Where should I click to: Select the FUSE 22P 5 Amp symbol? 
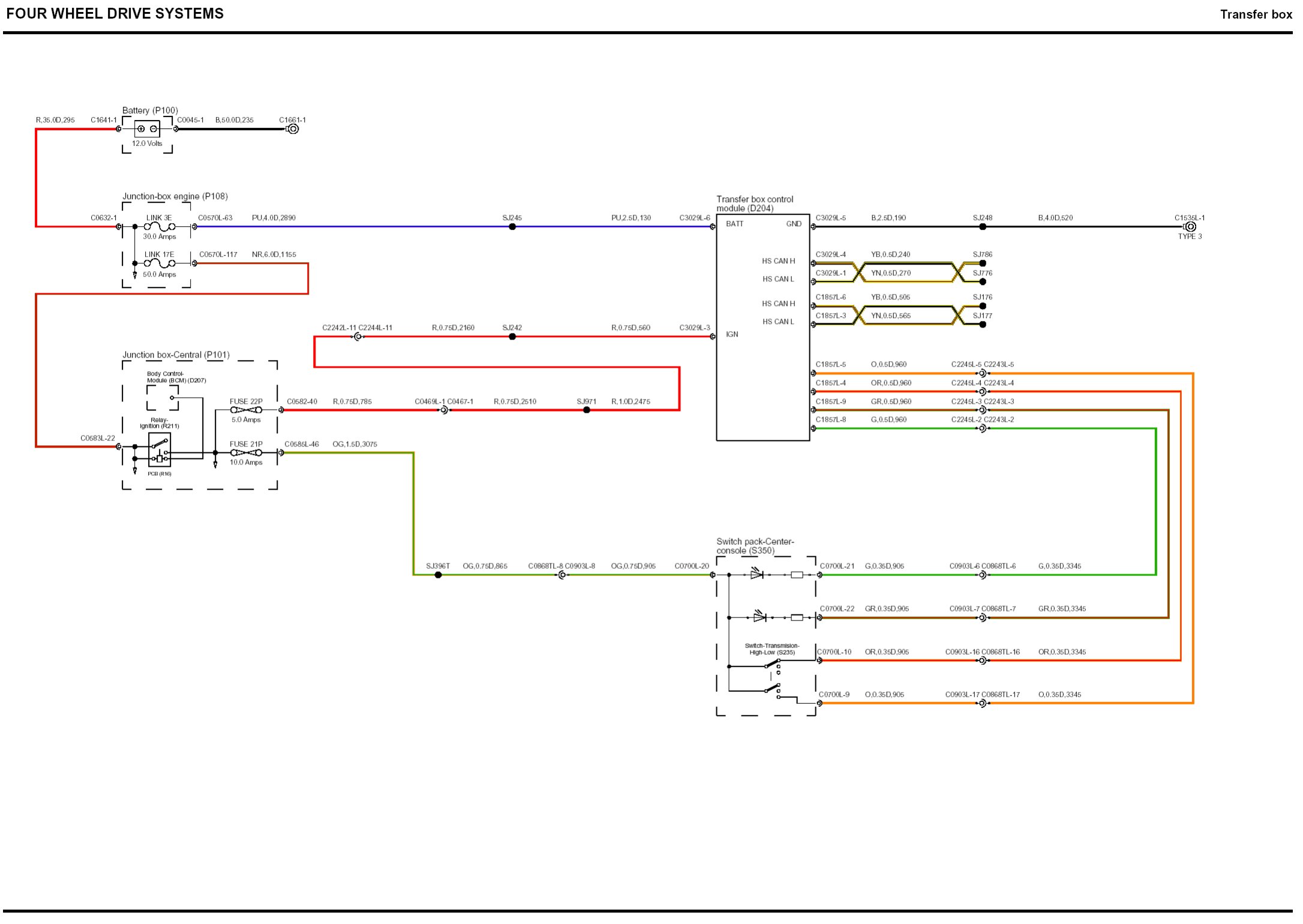pos(246,410)
